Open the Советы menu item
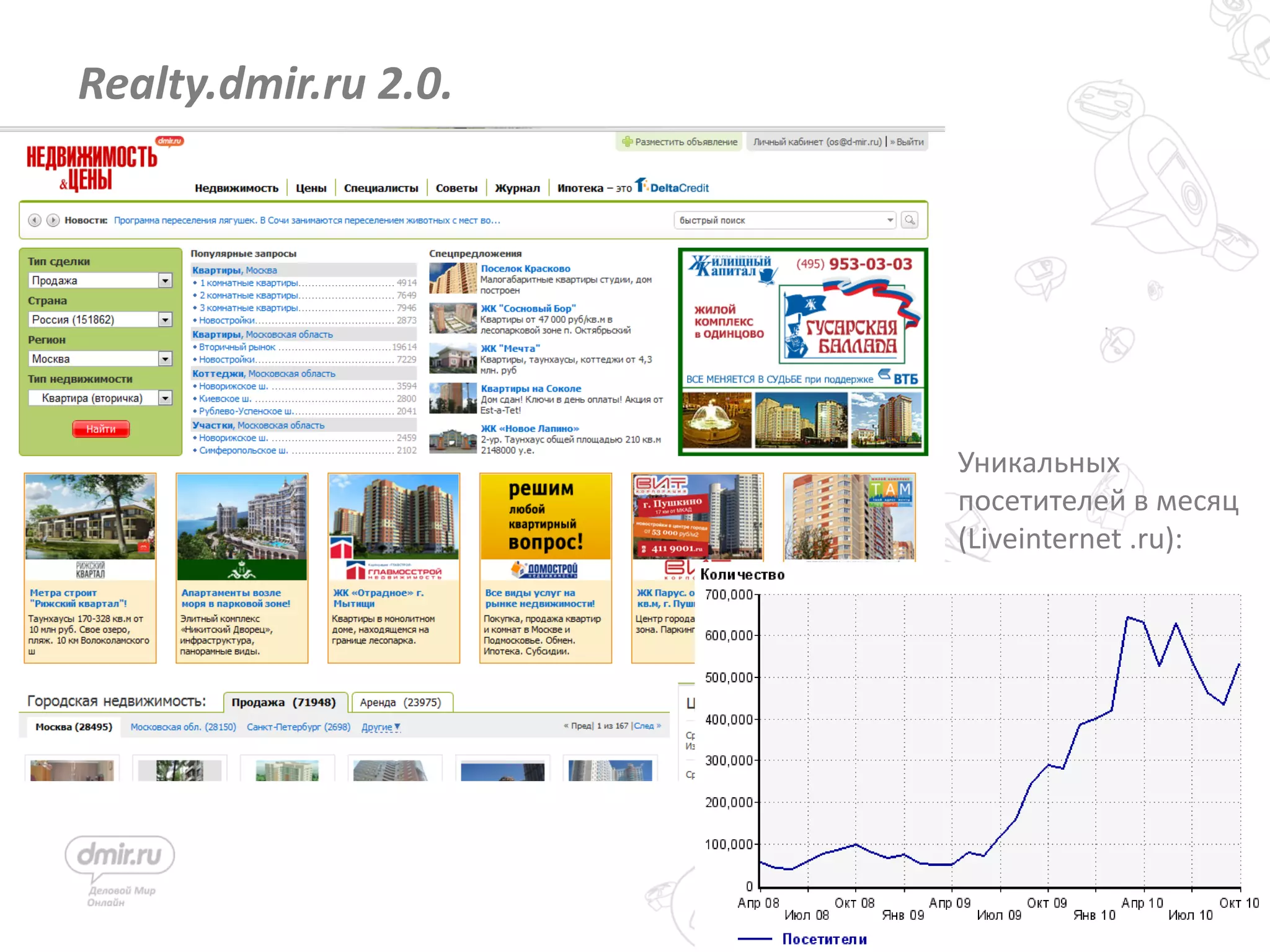Screen dimensions: 1270x952 point(456,188)
